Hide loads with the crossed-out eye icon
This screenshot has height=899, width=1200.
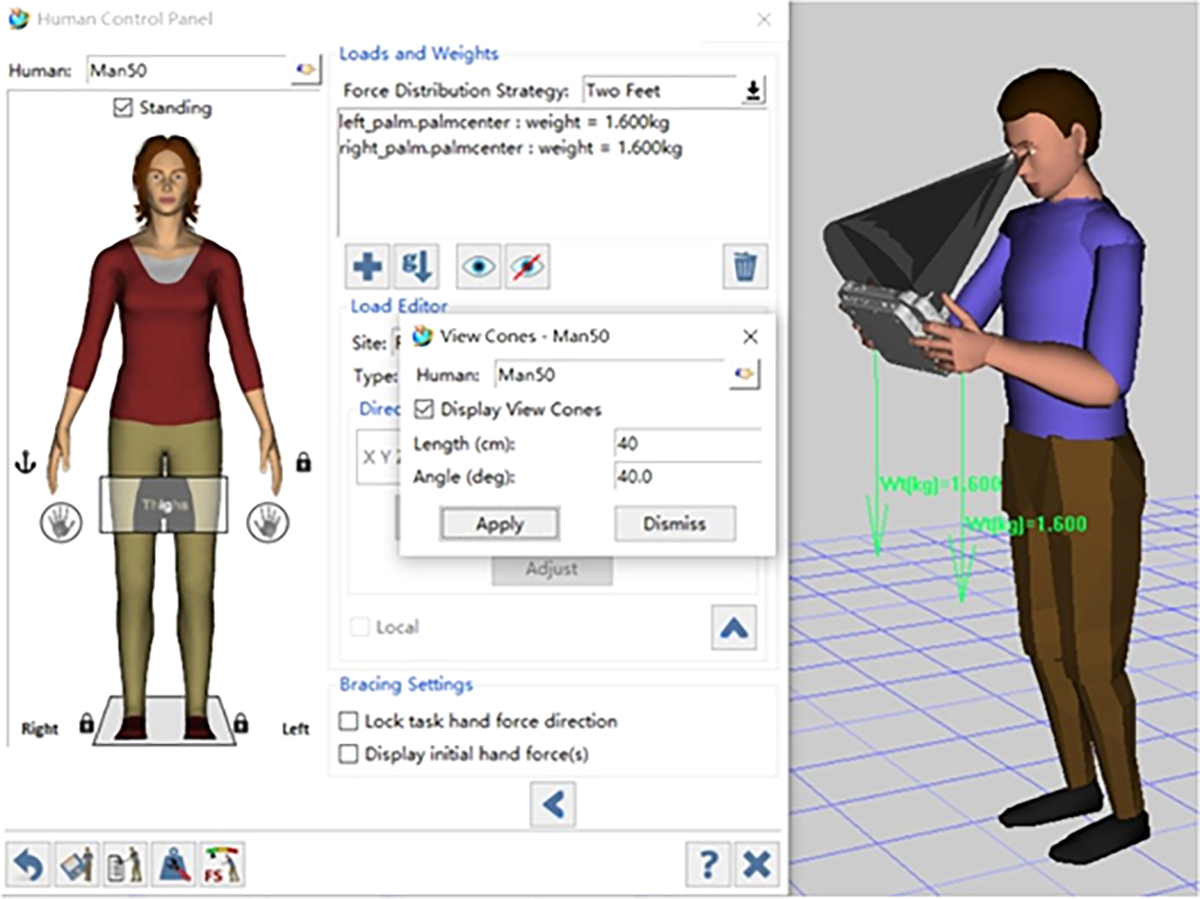tap(526, 266)
